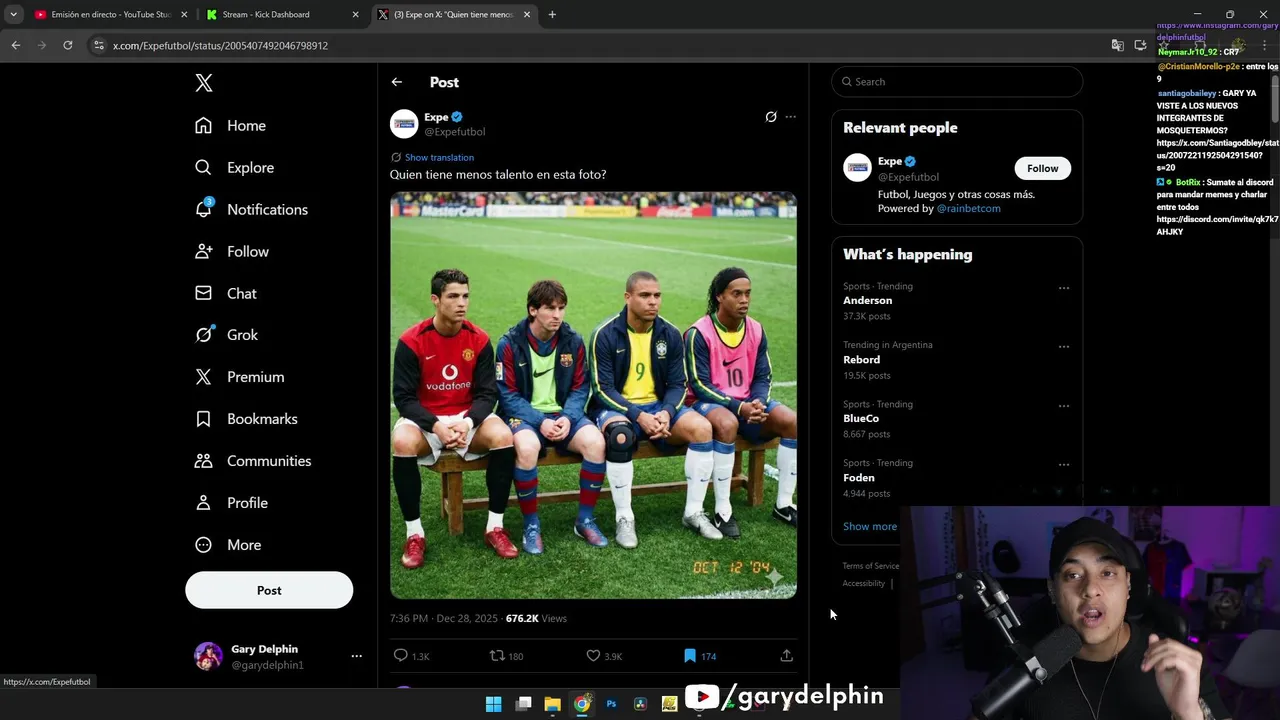Click the 676.2K Views count
The width and height of the screenshot is (1280, 720).
[x=536, y=619]
